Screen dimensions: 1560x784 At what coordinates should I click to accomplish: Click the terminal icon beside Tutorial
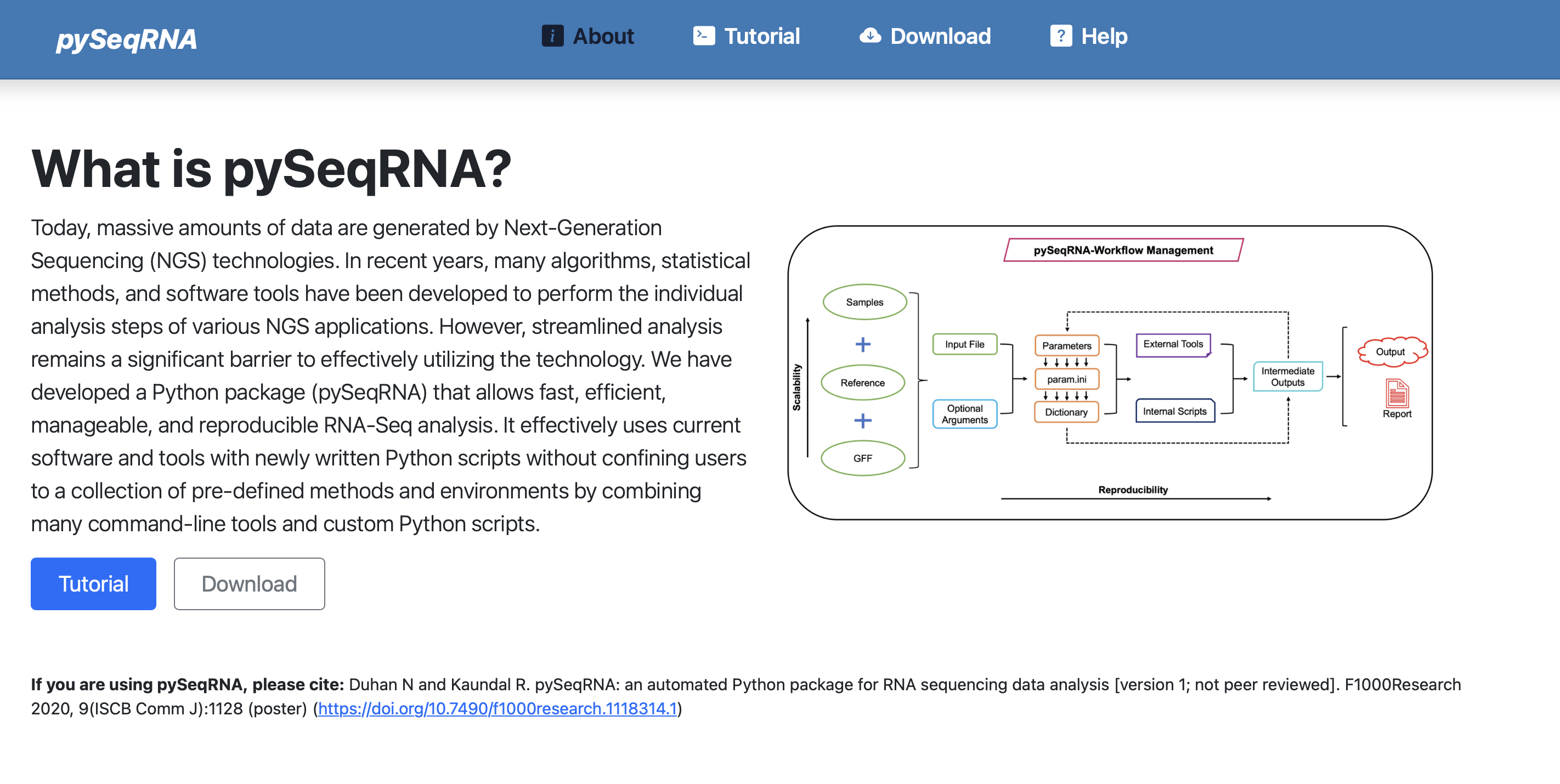[703, 36]
